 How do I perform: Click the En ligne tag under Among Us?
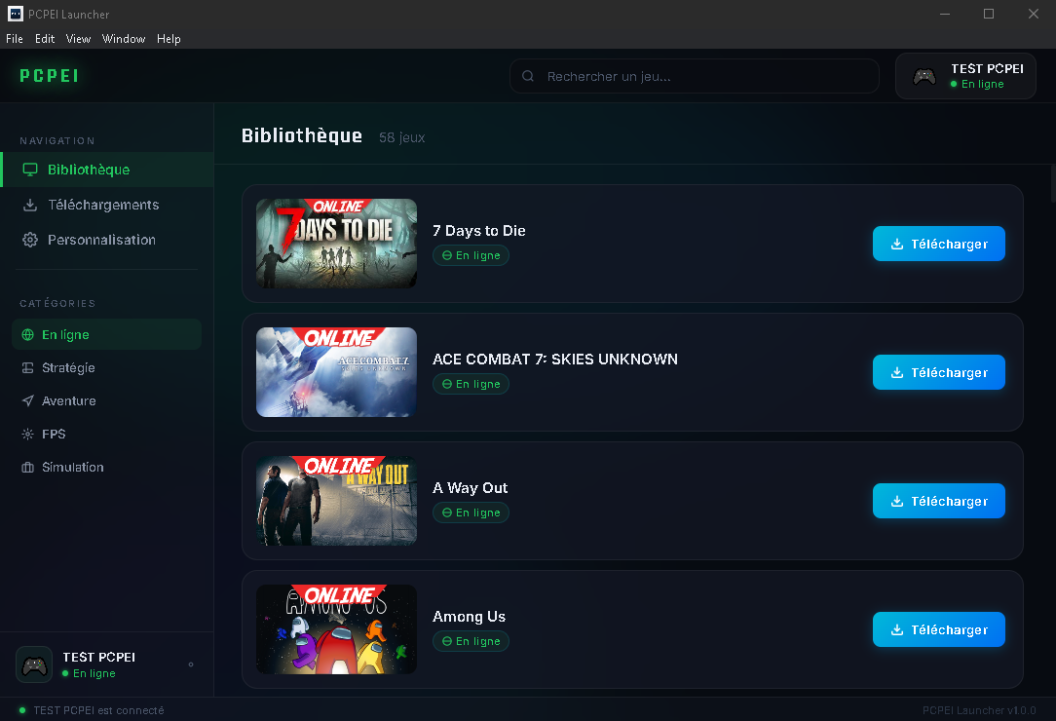(x=471, y=642)
